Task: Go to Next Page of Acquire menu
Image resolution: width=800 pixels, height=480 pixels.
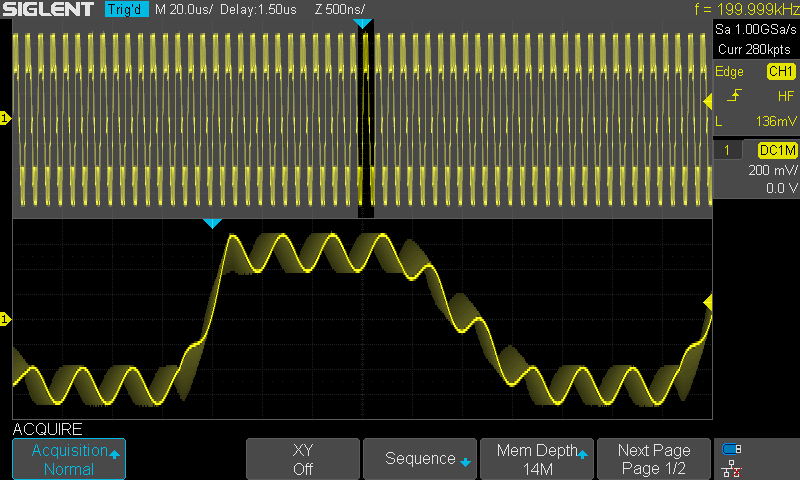Action: coord(653,459)
